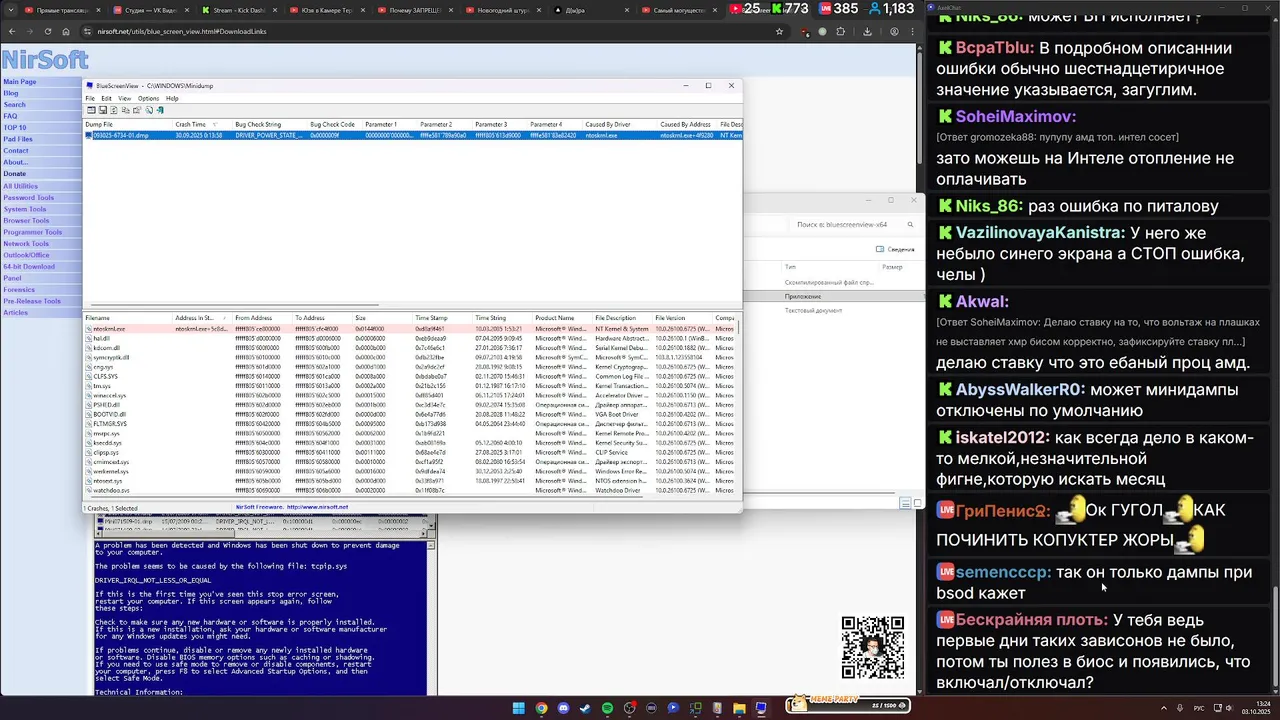Sort lower pane by File Version column
Image resolution: width=1280 pixels, height=720 pixels.
coord(682,318)
